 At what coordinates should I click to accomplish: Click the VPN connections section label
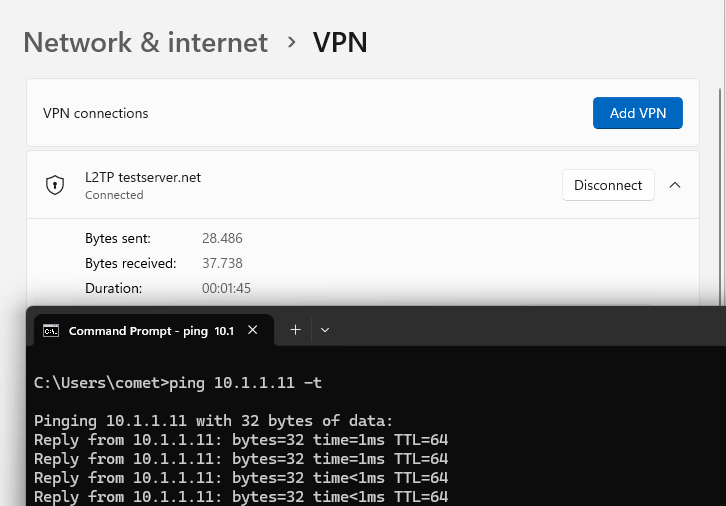pyautogui.click(x=96, y=113)
